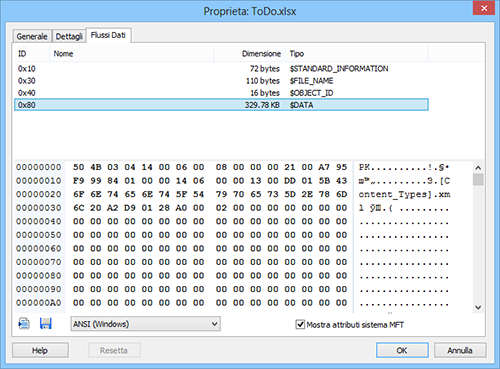Select the 0x30 $FILE_NAME row
The image size is (500, 369).
(221, 81)
